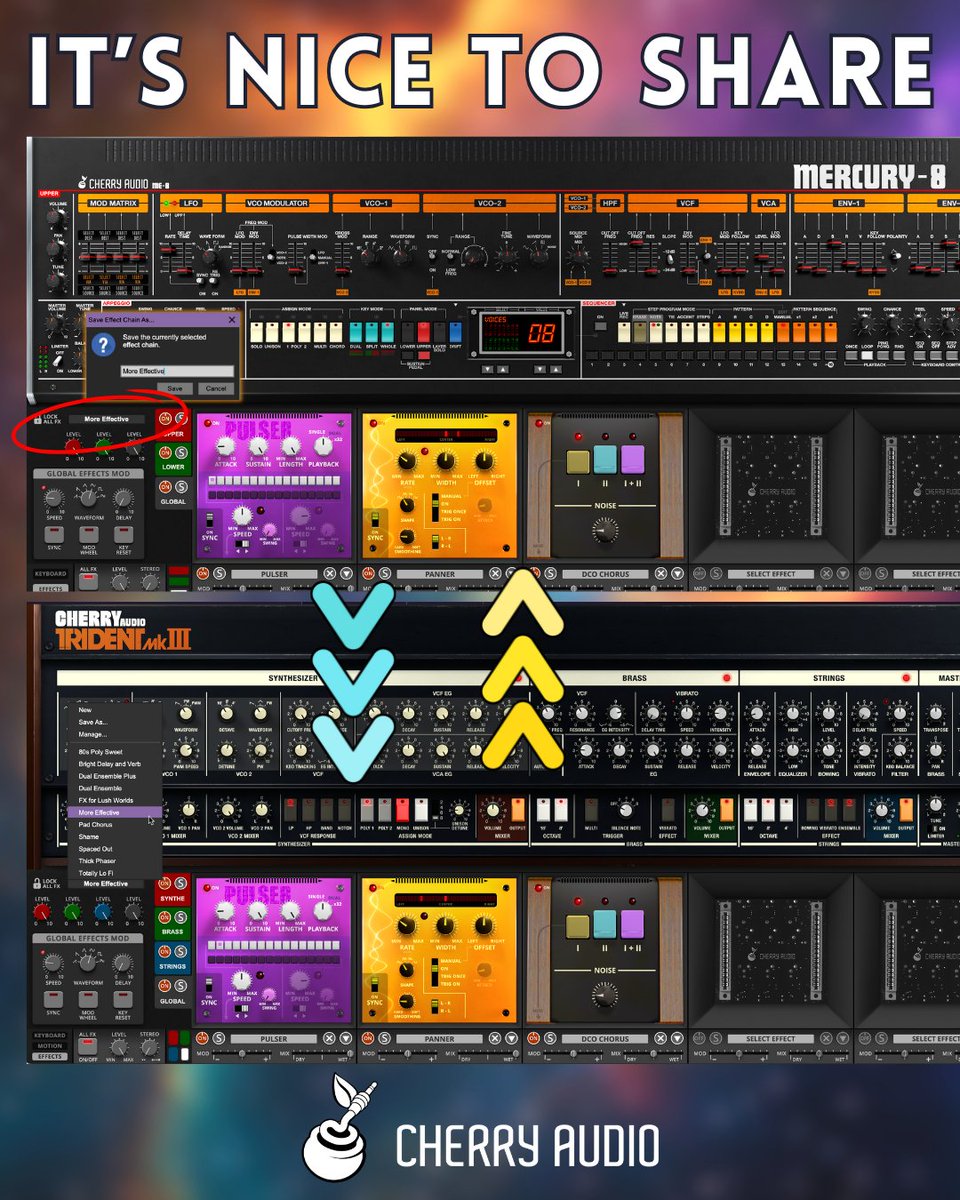Solo the LOWER layer effects in Mercury-8
This screenshot has height=1200, width=960.
[181, 452]
